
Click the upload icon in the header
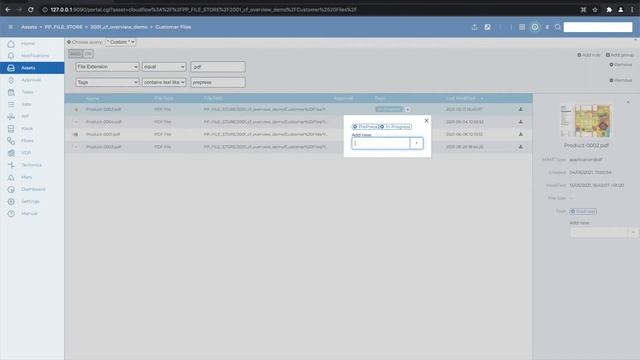point(474,27)
